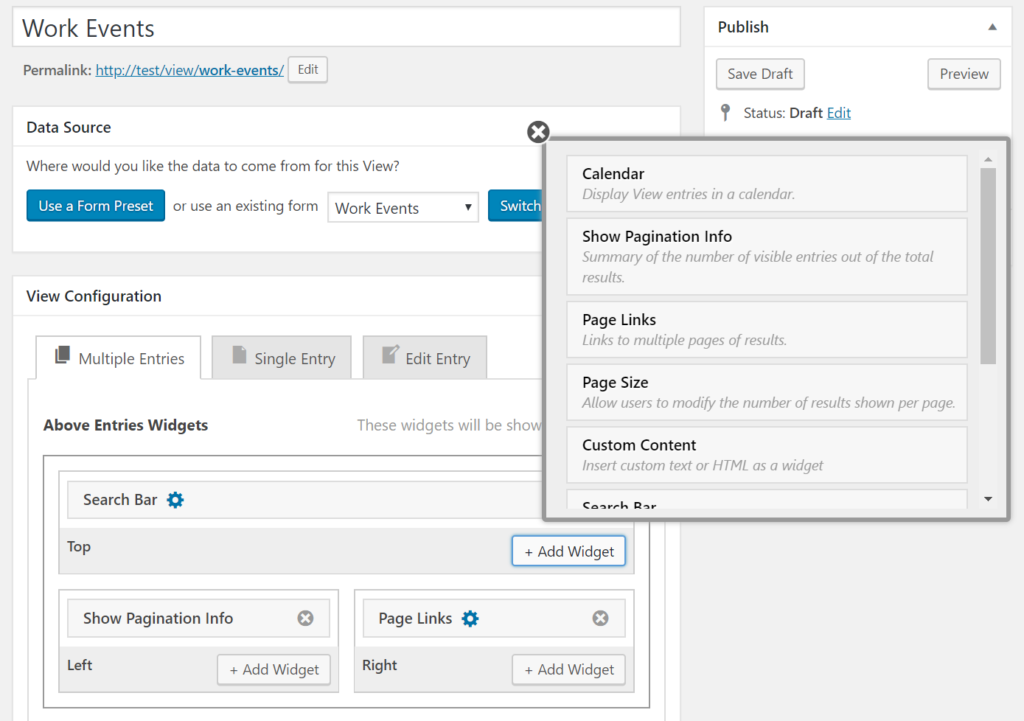Select the Calendar widget from the picker

[766, 182]
